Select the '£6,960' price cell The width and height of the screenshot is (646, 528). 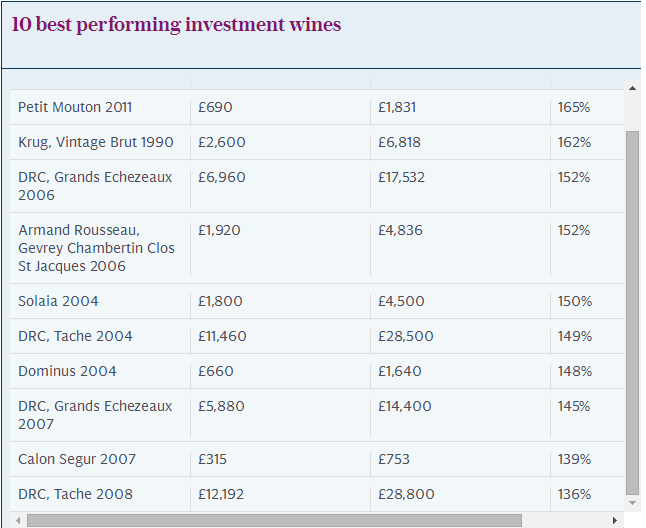click(x=280, y=186)
